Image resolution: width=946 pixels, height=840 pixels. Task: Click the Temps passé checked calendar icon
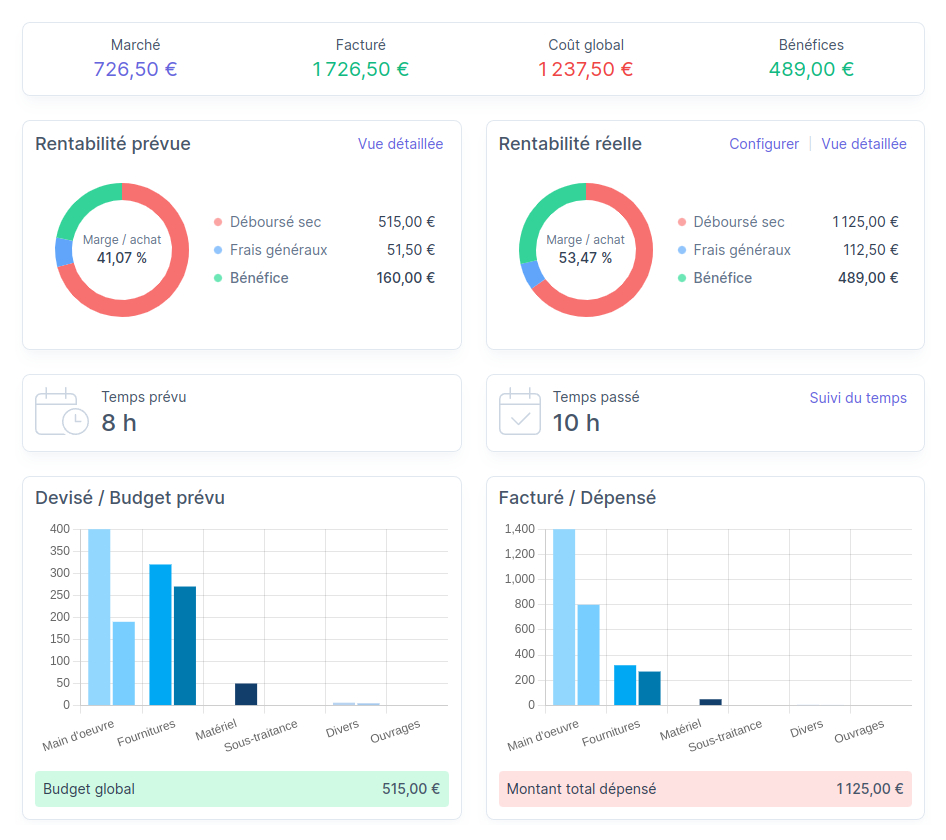pyautogui.click(x=519, y=412)
